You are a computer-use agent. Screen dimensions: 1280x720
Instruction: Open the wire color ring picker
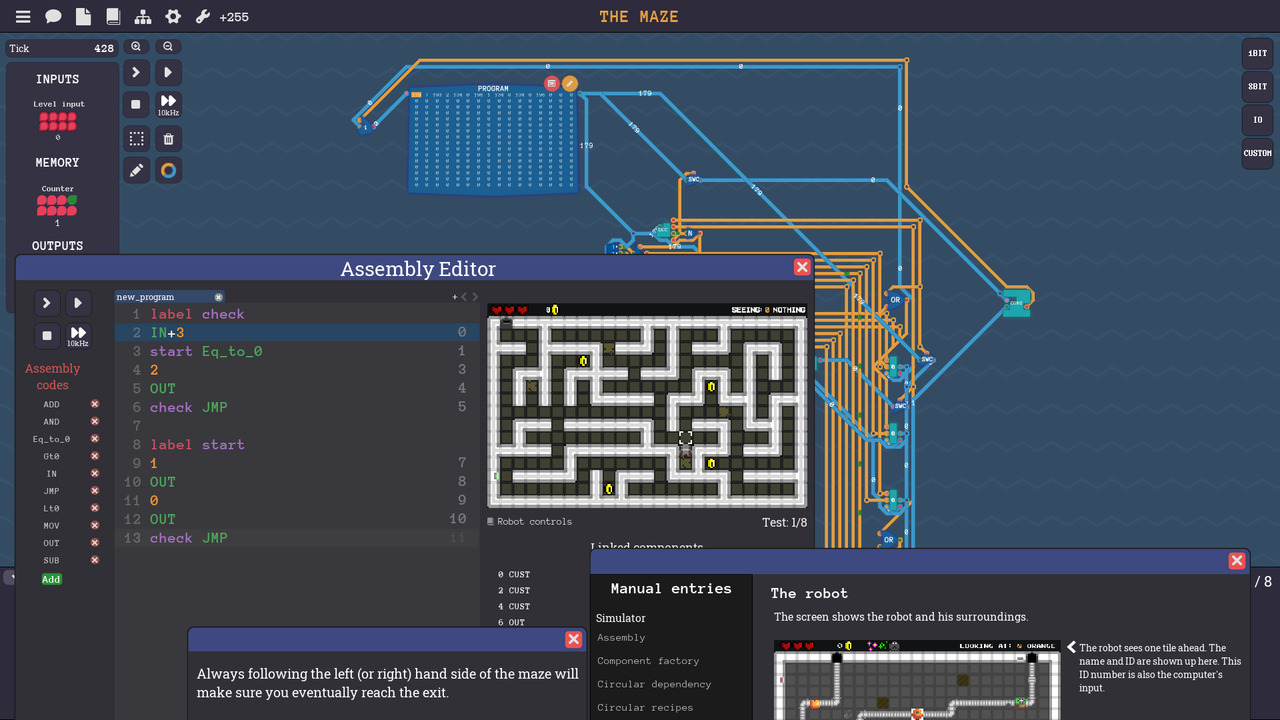point(169,171)
